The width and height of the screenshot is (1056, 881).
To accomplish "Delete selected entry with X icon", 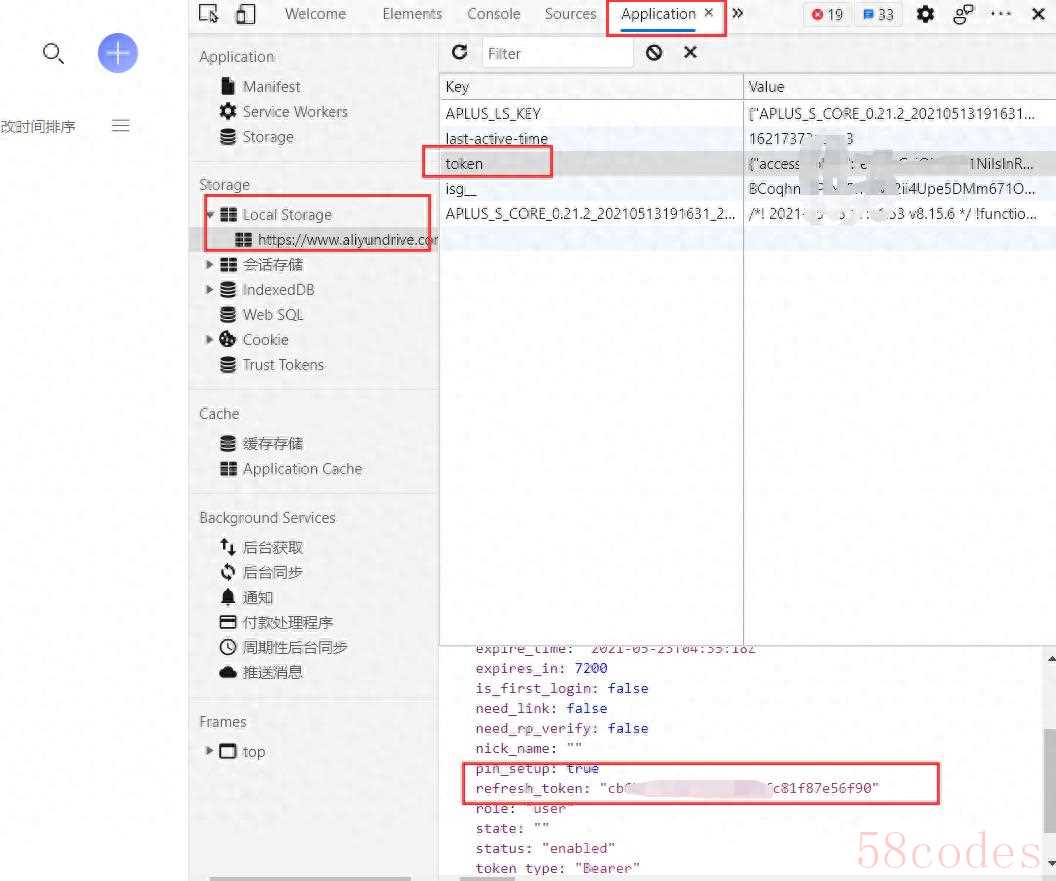I will click(x=690, y=53).
